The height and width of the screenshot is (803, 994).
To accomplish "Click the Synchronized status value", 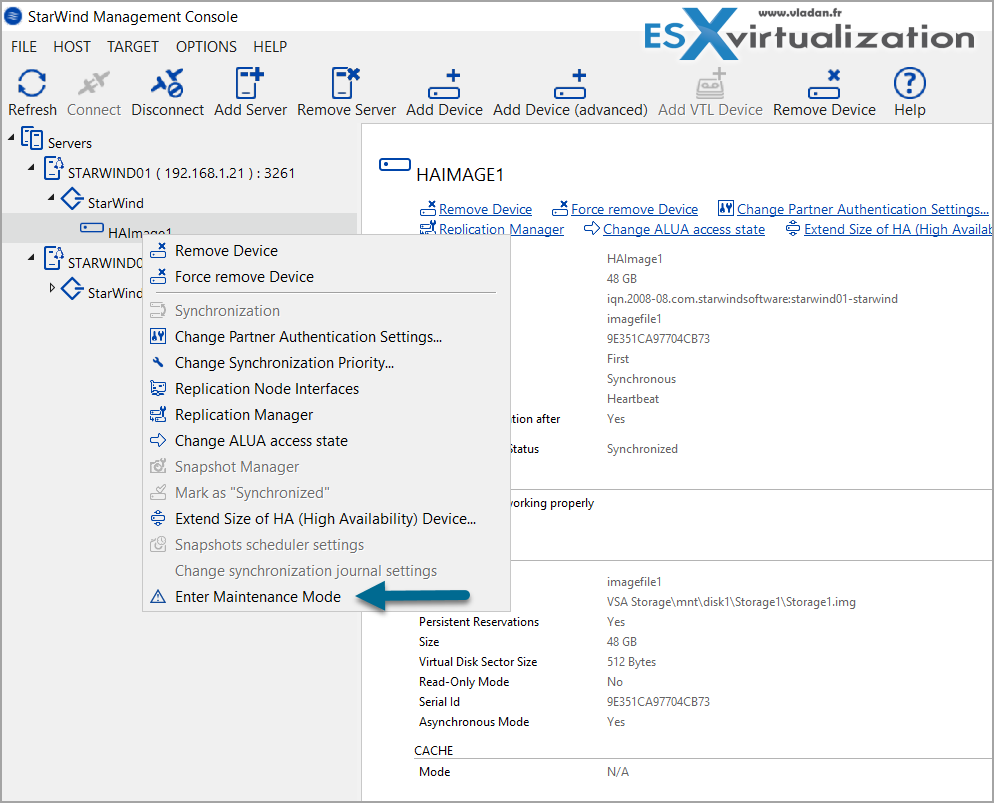I will (642, 449).
